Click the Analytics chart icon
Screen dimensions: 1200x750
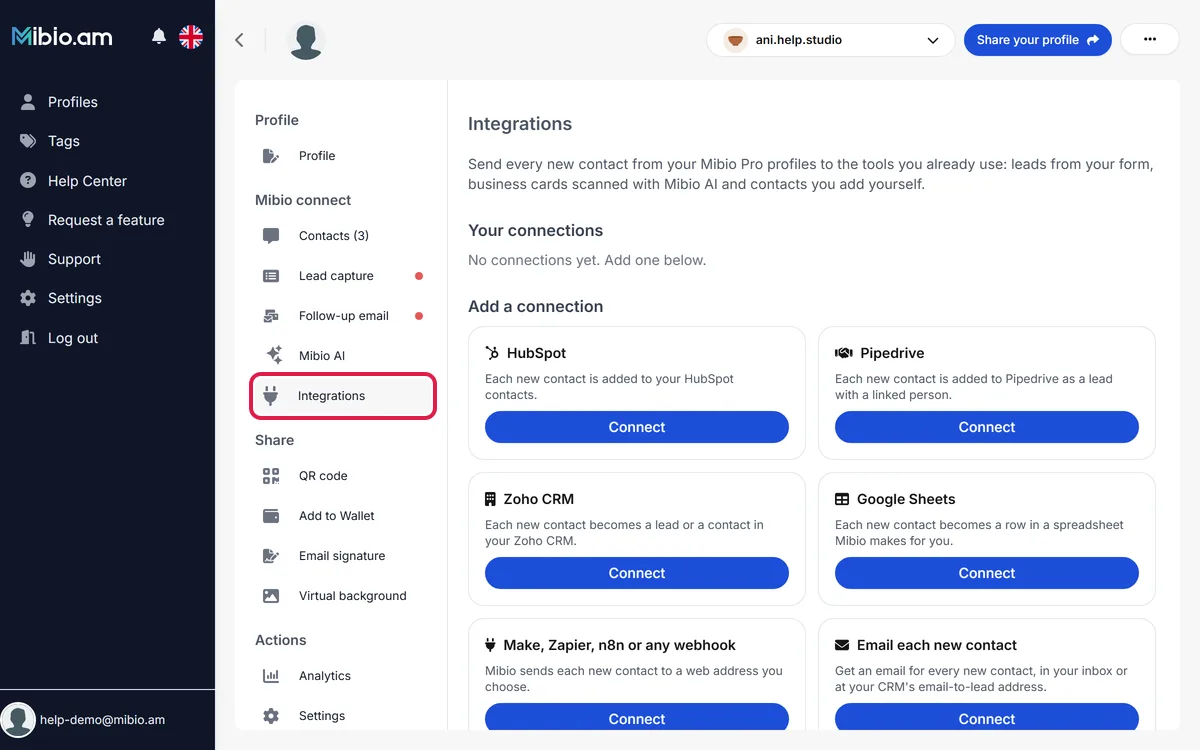[271, 676]
